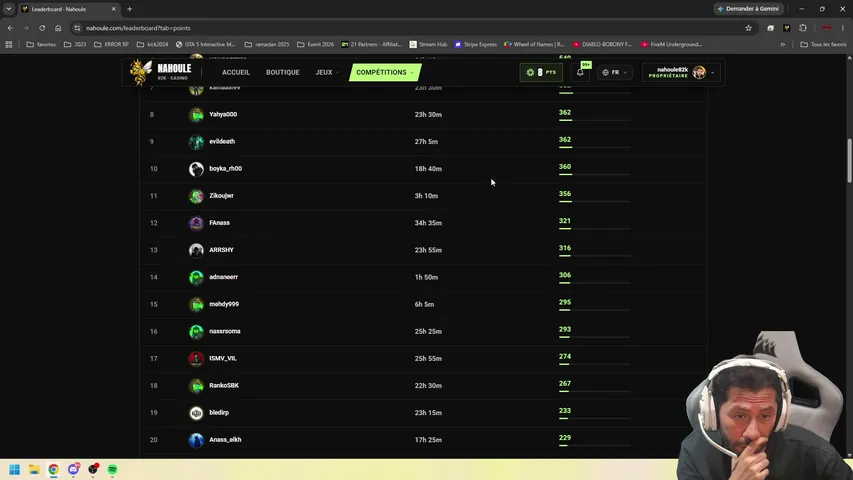Open the Stream Hub bookmark

tap(428, 44)
